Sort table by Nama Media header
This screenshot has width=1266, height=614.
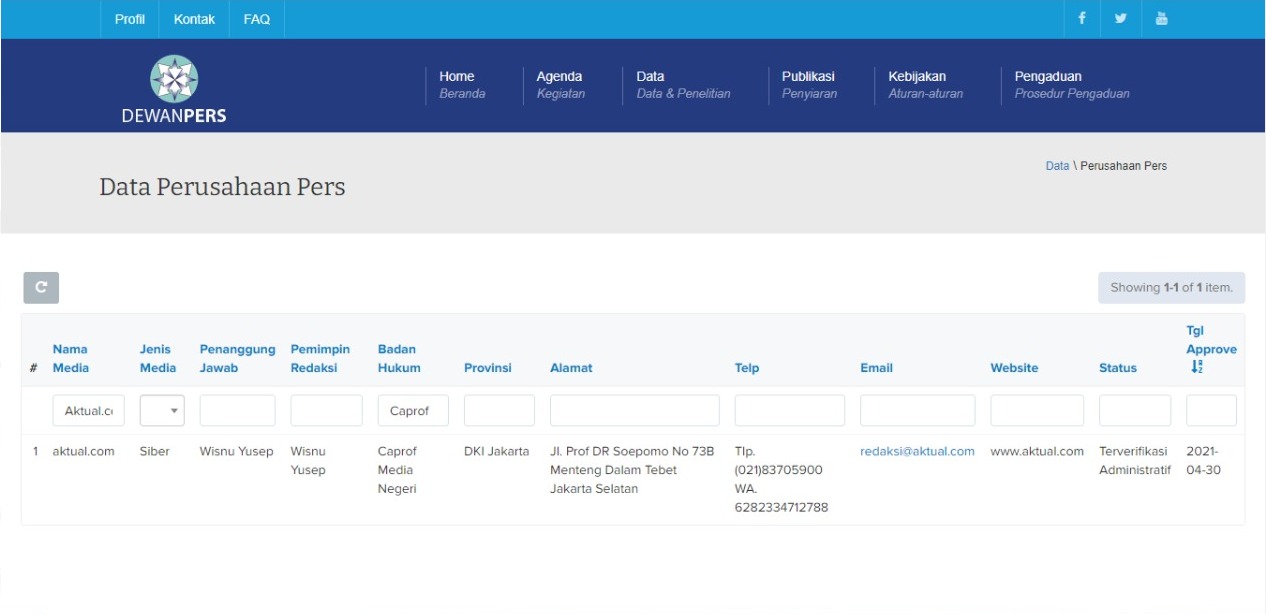(x=70, y=358)
